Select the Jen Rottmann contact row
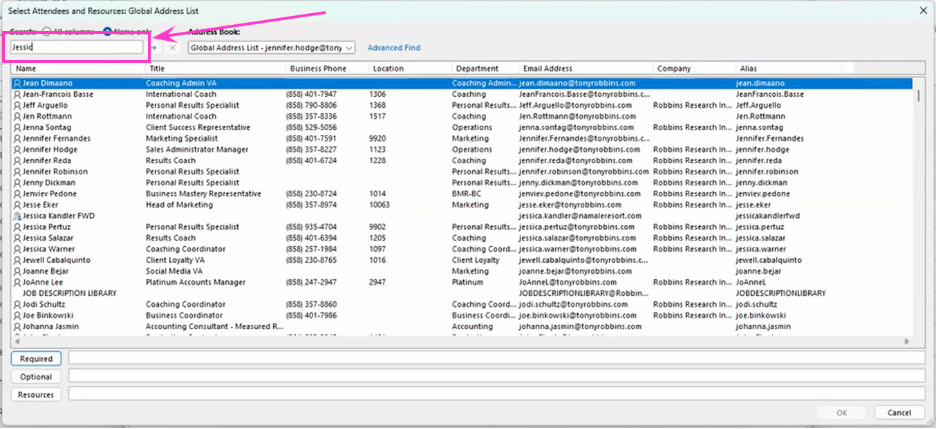Viewport: 936px width, 429px height. pos(461,116)
